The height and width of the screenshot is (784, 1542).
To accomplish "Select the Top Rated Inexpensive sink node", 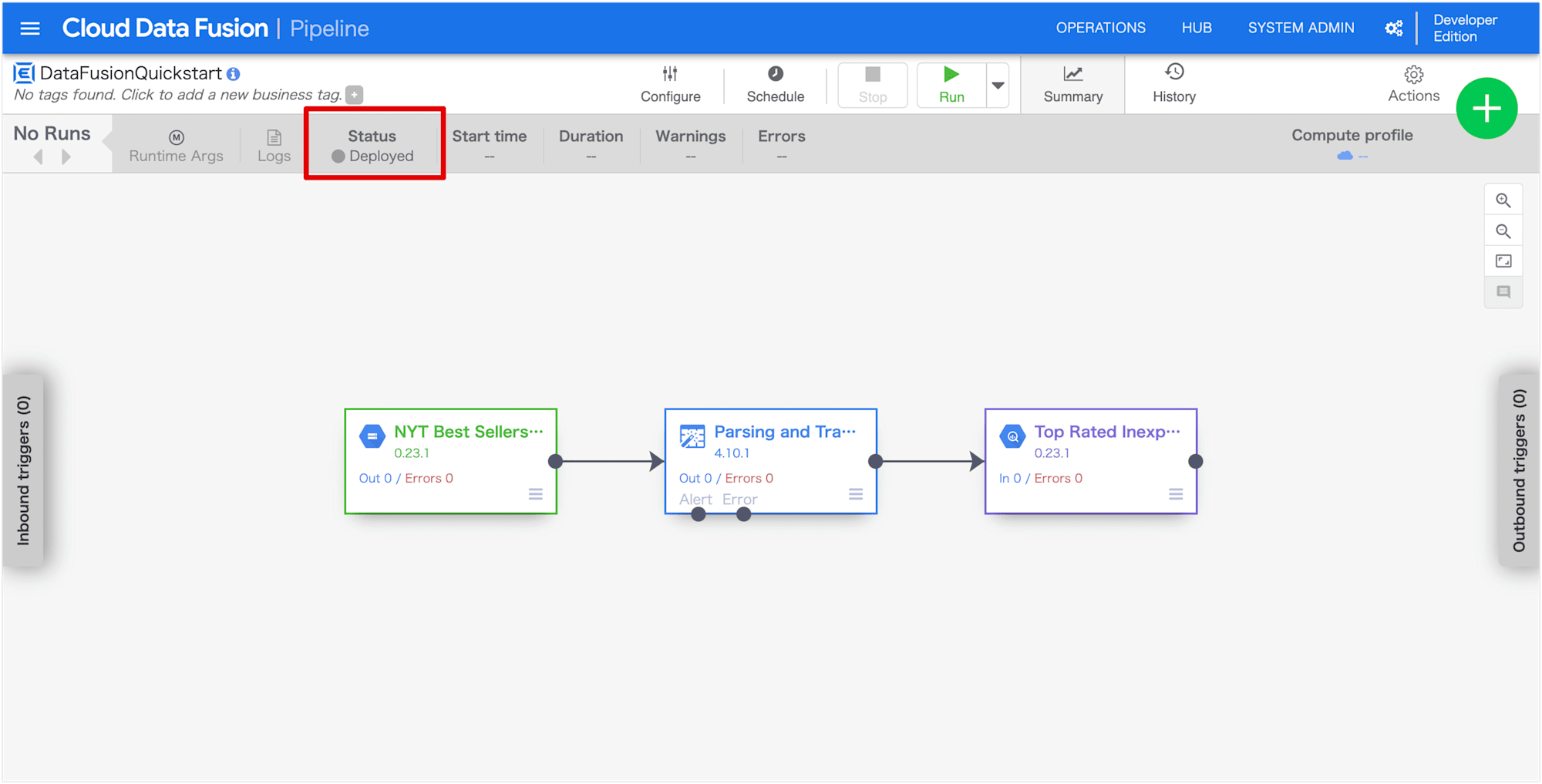I will pyautogui.click(x=1091, y=461).
